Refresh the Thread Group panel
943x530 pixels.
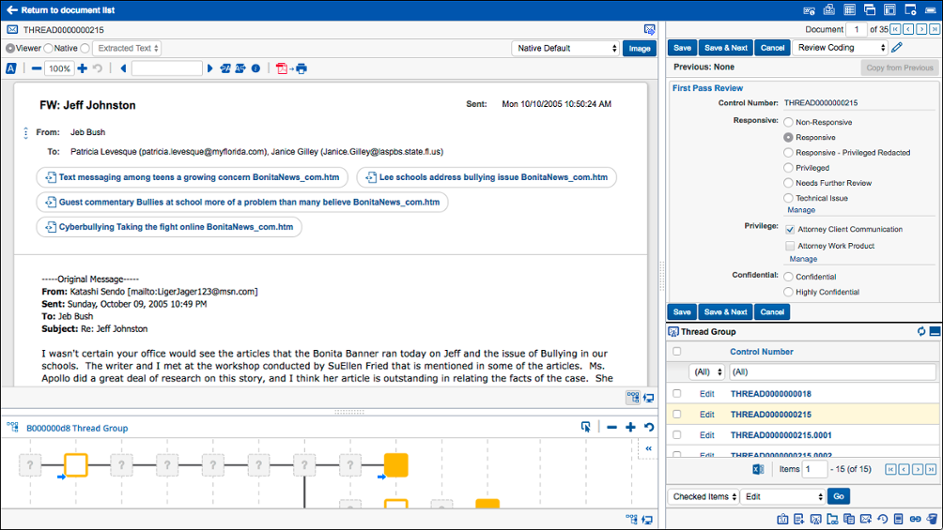pyautogui.click(x=921, y=331)
